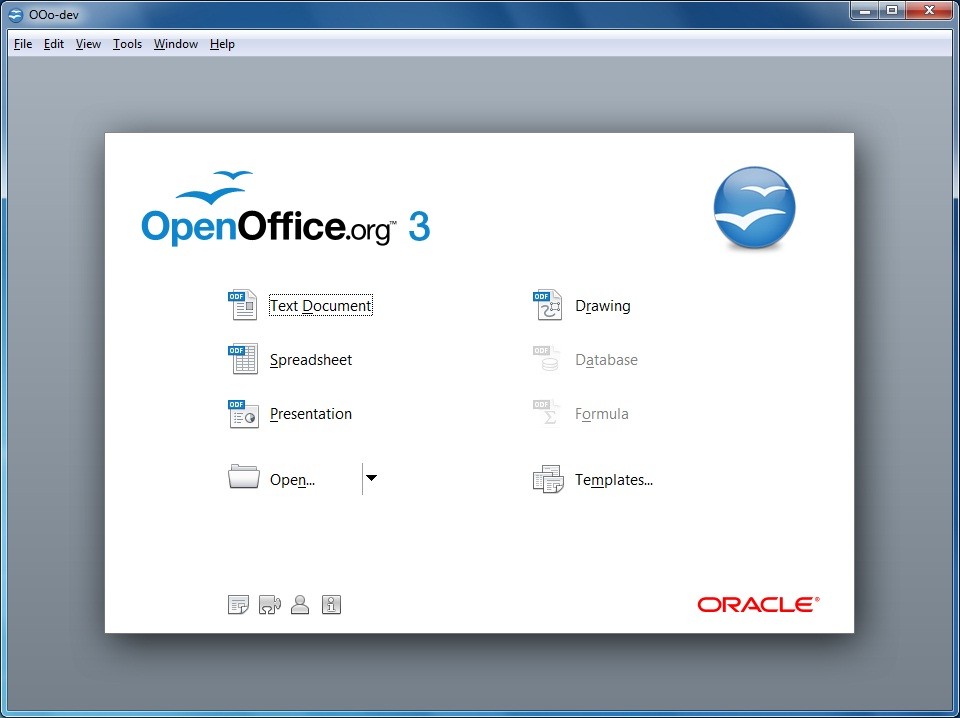Open the Help menu
Image resolution: width=960 pixels, height=718 pixels.
point(222,44)
